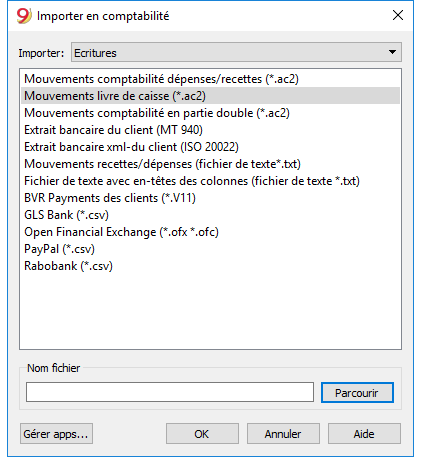
Task: Select Mouvements livre de caisse (*.ac2)
Action: pos(210,96)
